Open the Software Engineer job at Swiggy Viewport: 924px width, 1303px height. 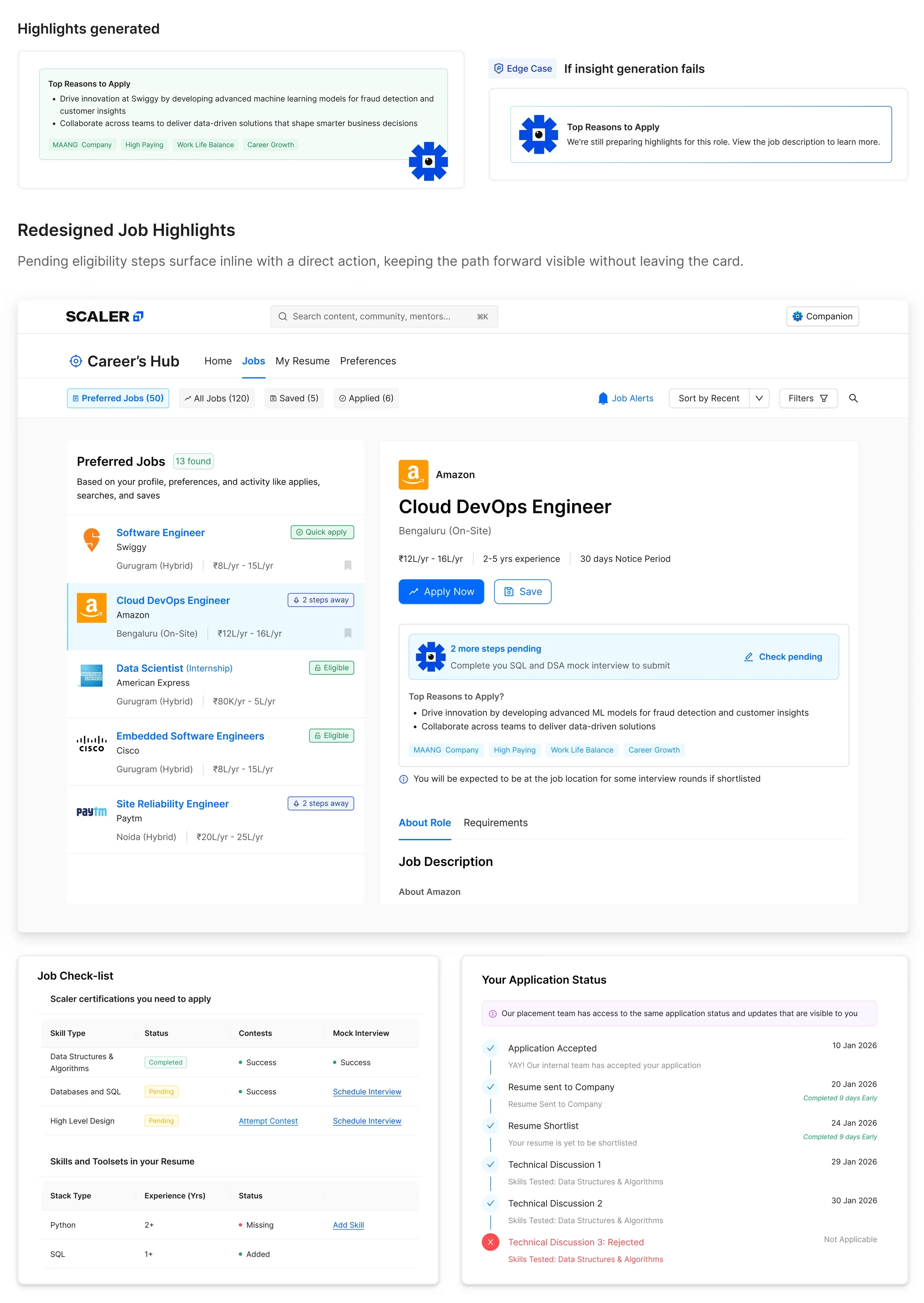click(x=160, y=532)
